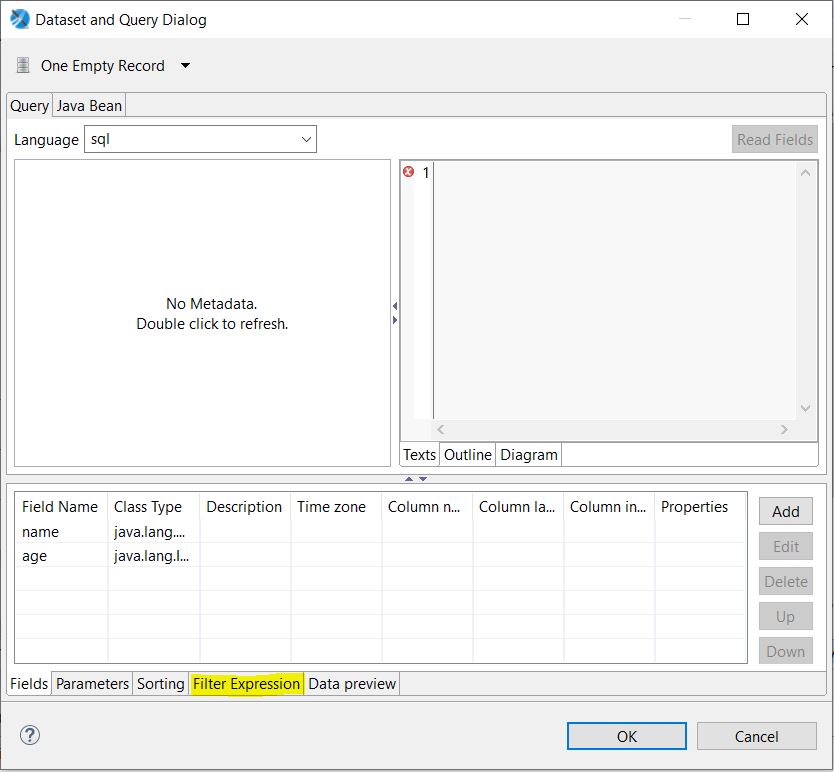
Task: Select the Outline tab
Action: [x=467, y=454]
